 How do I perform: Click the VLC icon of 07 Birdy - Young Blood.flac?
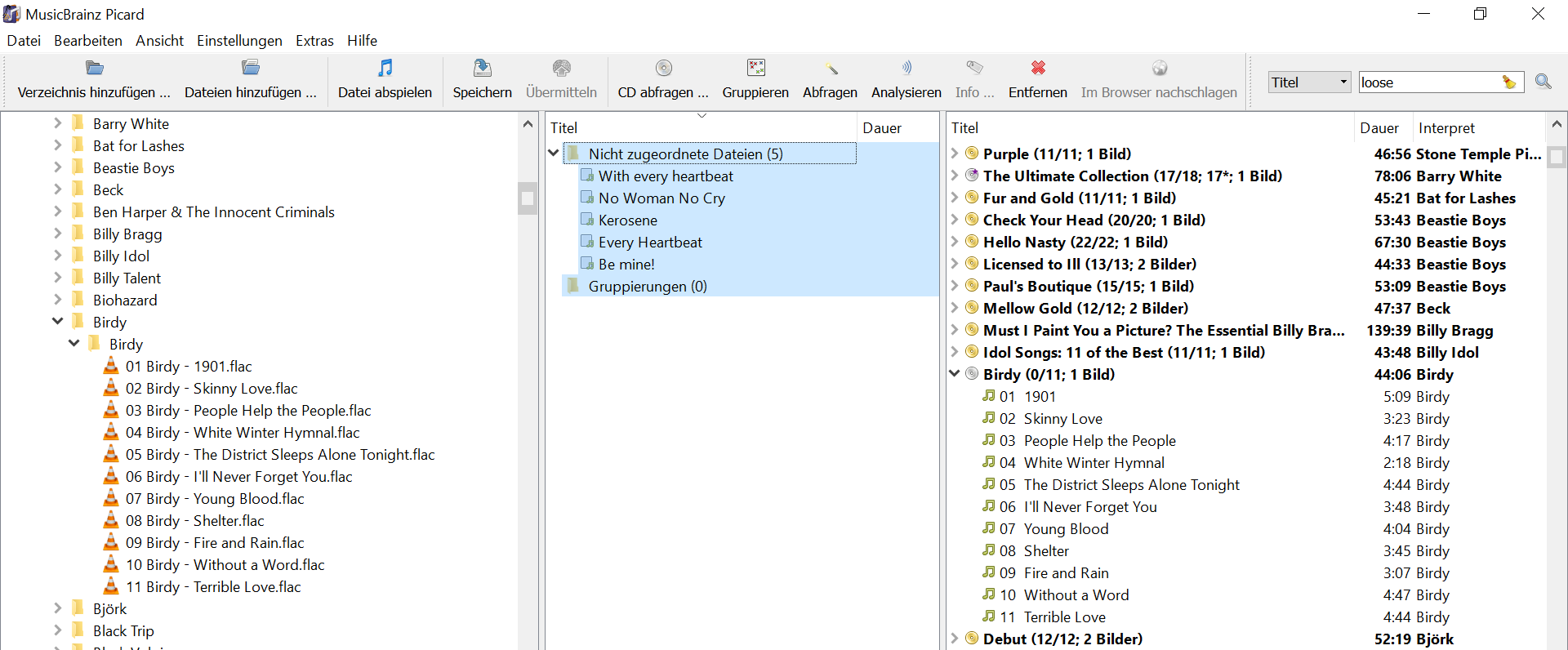click(111, 498)
